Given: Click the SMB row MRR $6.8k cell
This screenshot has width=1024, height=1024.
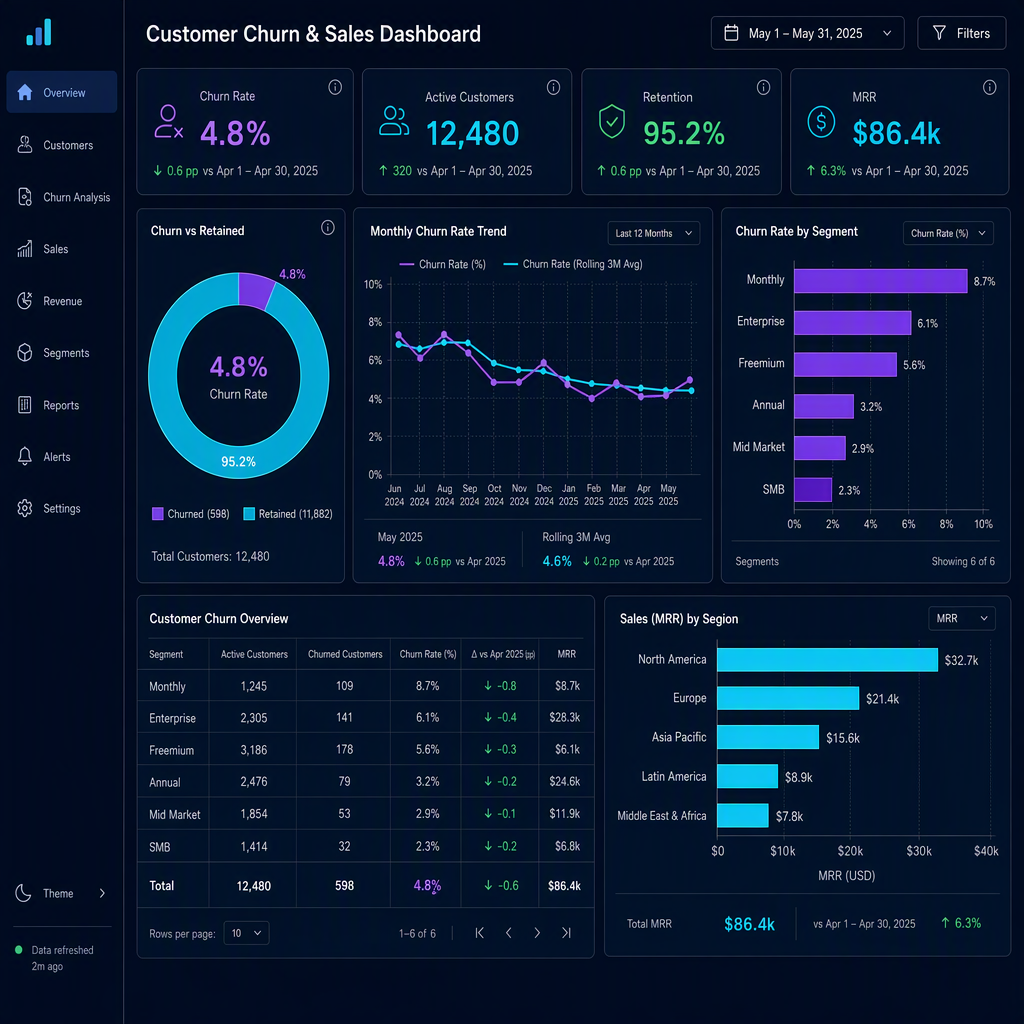Looking at the screenshot, I should [x=567, y=846].
